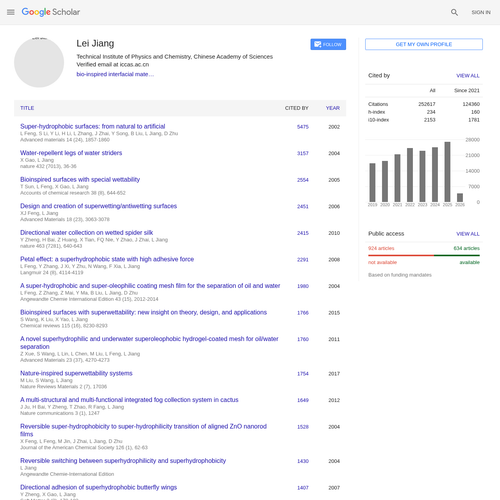Screen dimensions: 500x500
Task: Open Water-repellent legs of water striders
Action: 71,153
